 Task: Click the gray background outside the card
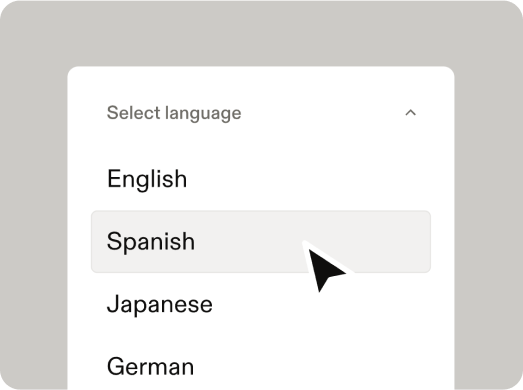(261, 33)
